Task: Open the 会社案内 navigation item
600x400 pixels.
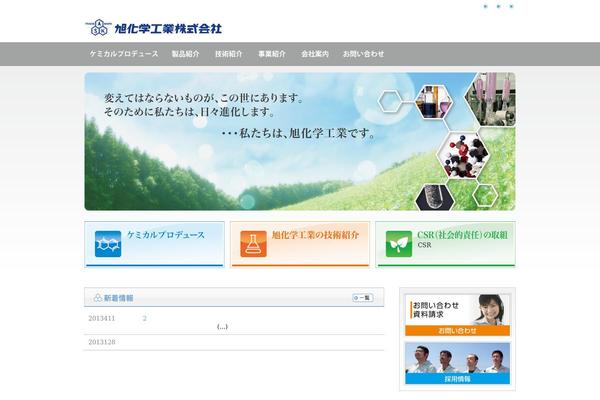Action: (315, 54)
